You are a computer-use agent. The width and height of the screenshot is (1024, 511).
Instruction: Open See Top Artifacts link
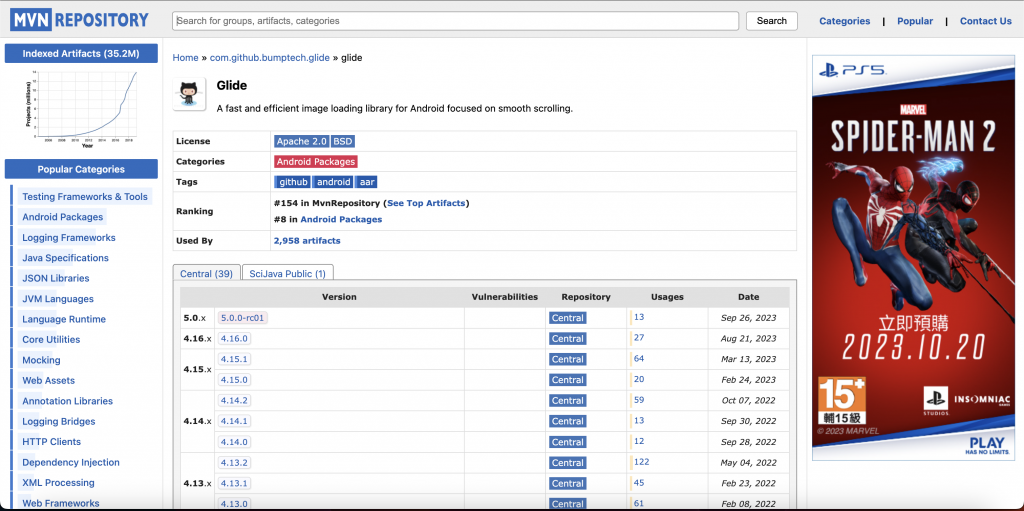click(427, 203)
